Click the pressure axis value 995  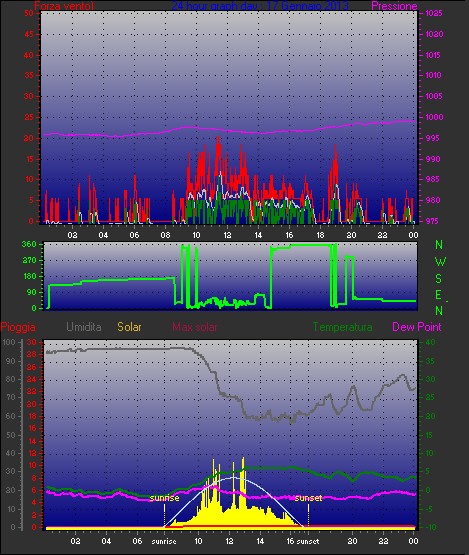(433, 138)
